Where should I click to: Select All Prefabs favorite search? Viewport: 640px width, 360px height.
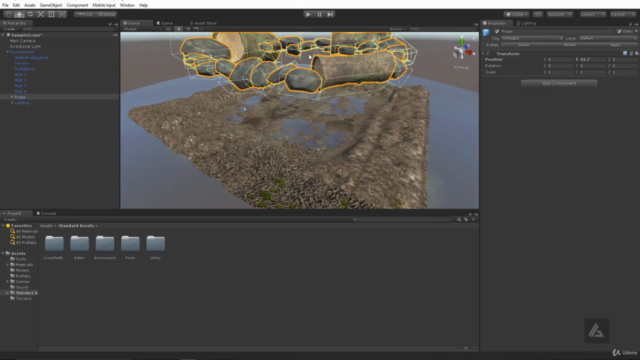tap(23, 243)
